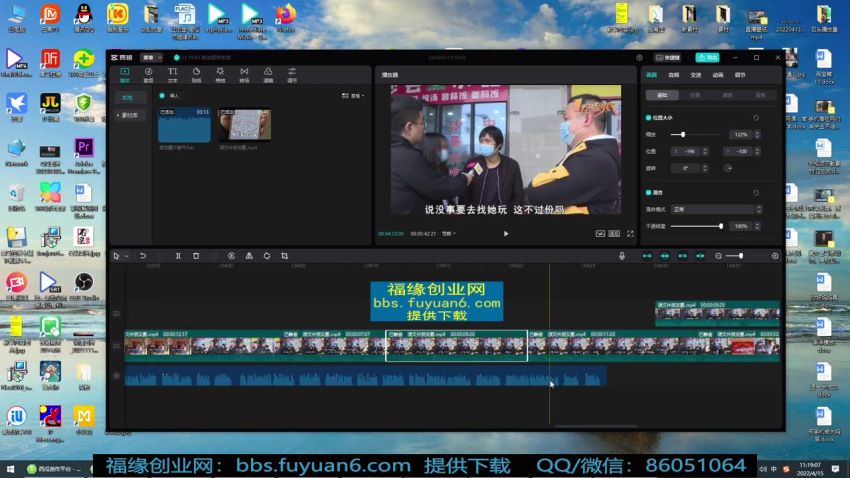Mute the audio track via its left icon

click(x=117, y=375)
